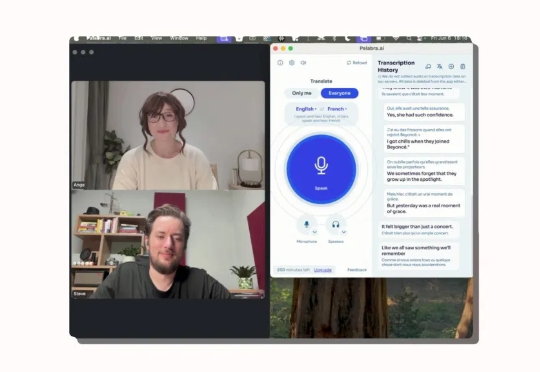This screenshot has width=540, height=372.
Task: Click the Feedback link
Action: (x=357, y=270)
